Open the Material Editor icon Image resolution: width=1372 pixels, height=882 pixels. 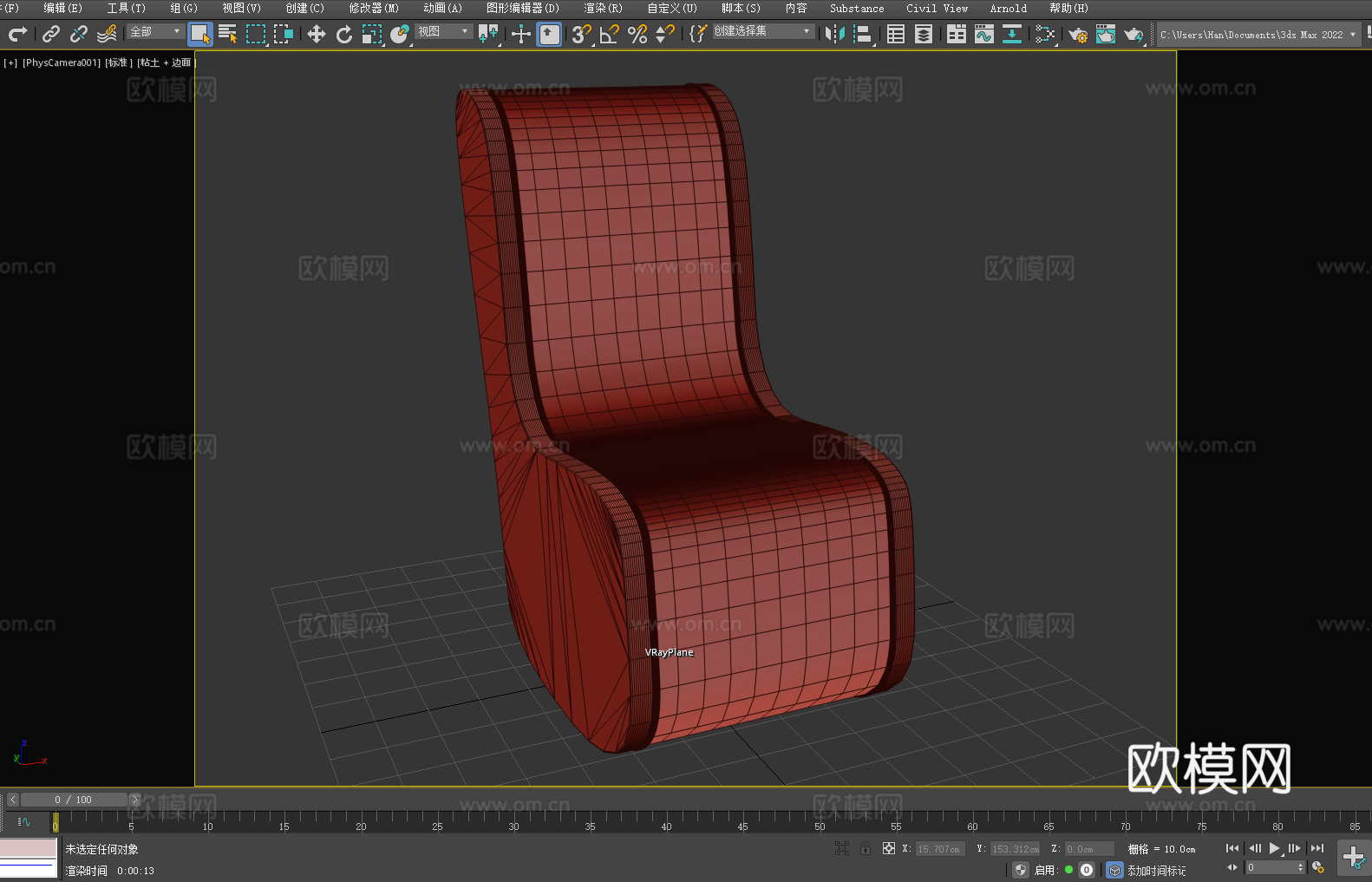click(x=1045, y=34)
